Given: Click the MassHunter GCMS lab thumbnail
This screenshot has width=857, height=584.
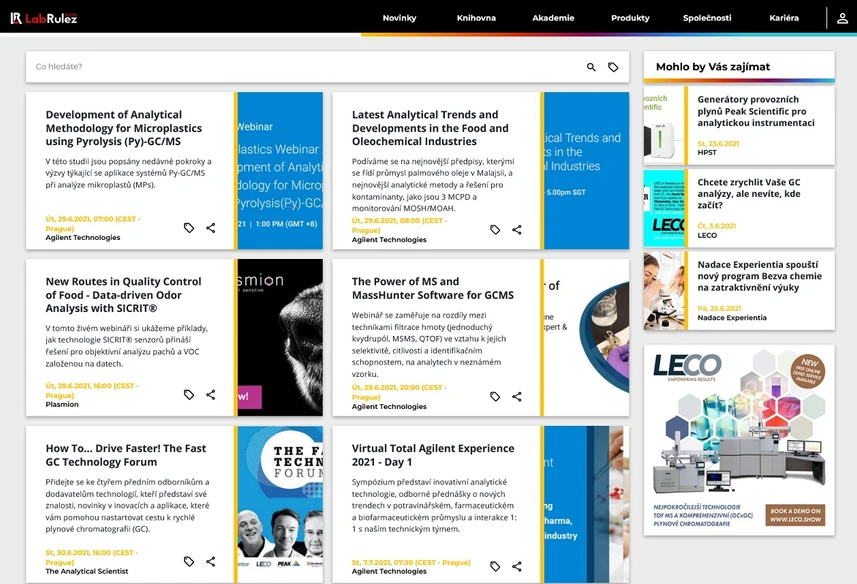Looking at the screenshot, I should [586, 337].
